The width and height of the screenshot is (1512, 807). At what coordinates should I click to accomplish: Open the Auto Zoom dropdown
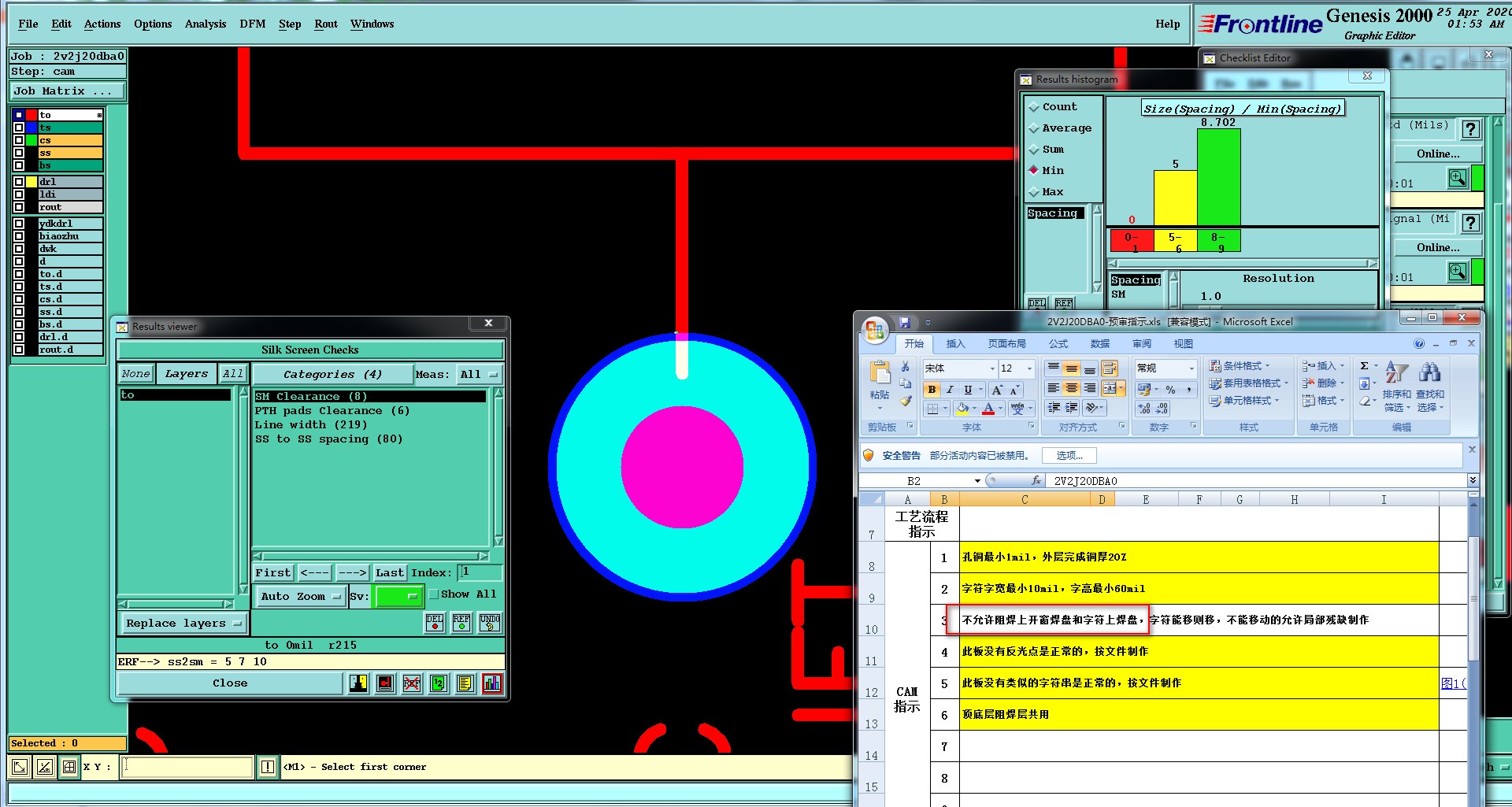(301, 597)
